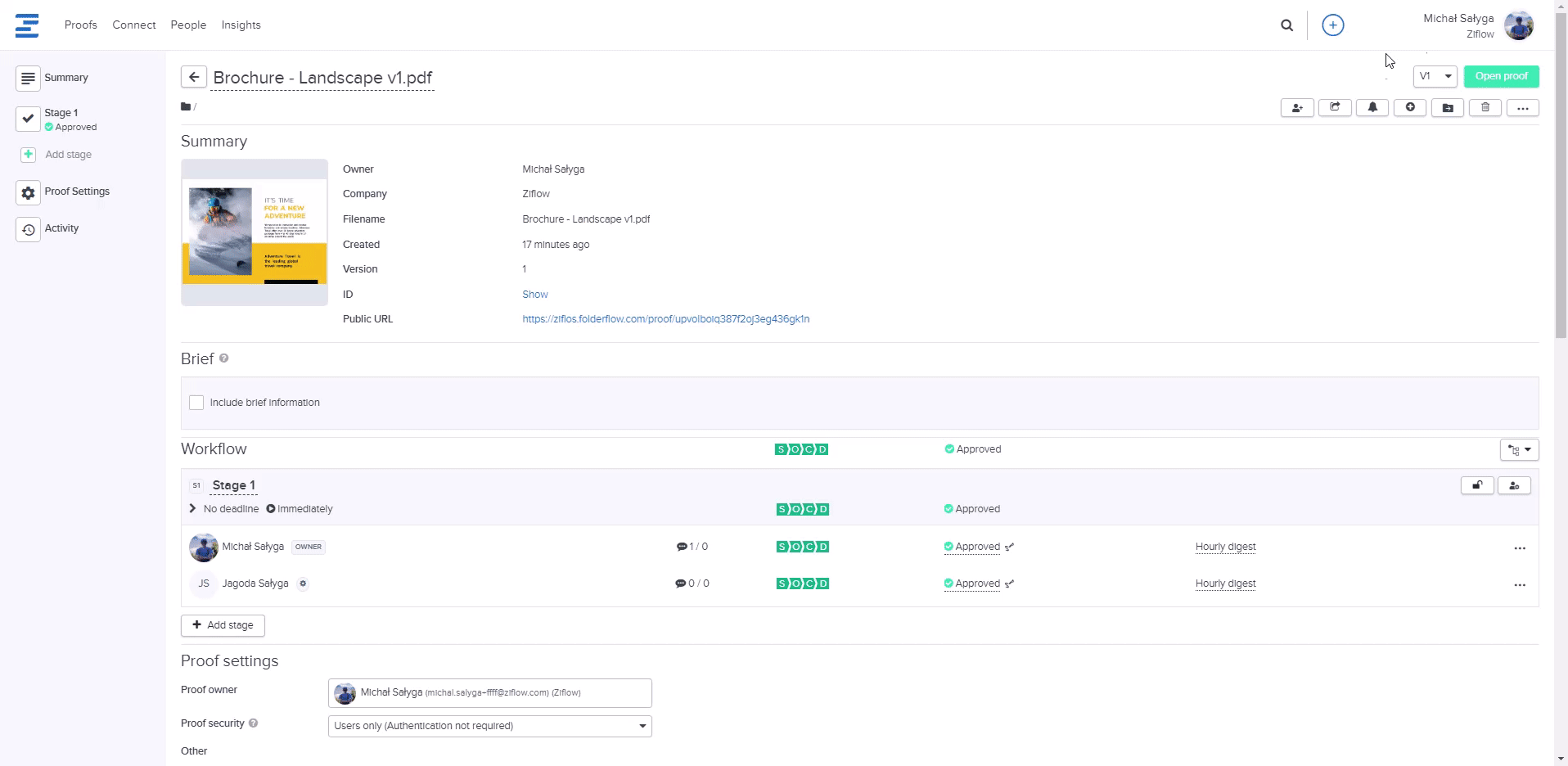Click the bell notification icon

click(1372, 108)
